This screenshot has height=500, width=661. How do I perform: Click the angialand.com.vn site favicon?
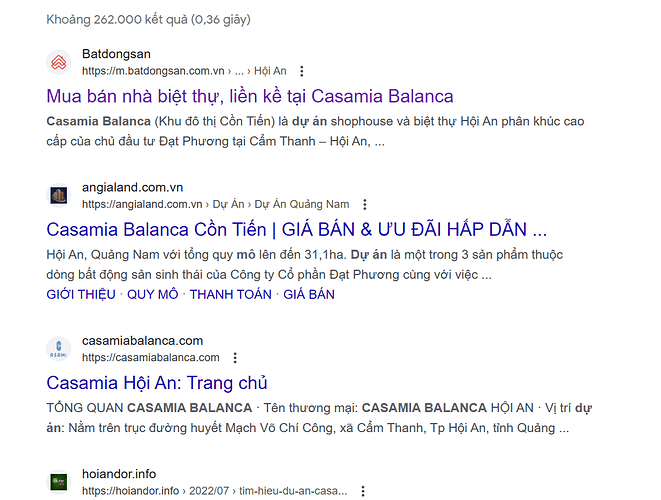pos(59,196)
